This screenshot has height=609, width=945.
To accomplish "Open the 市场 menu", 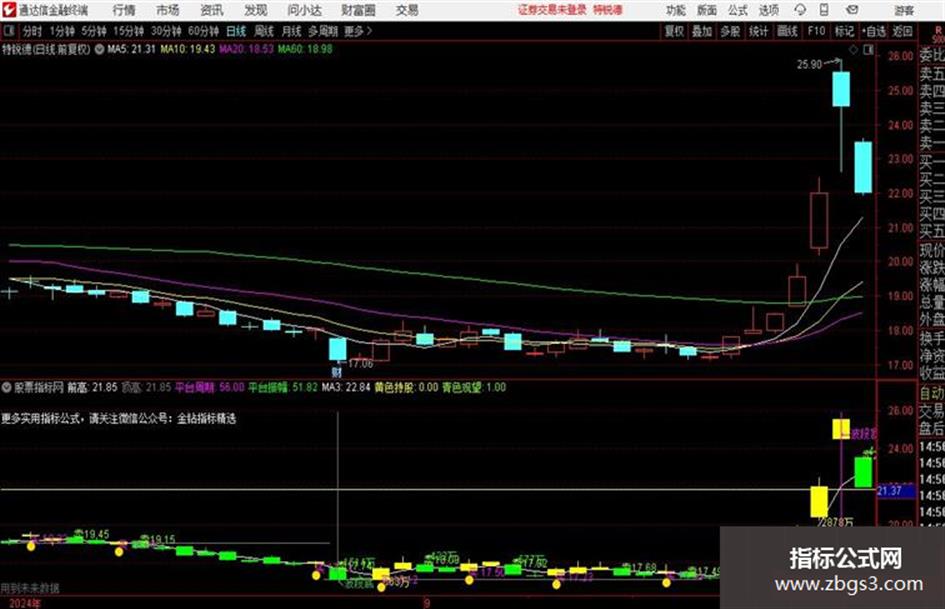I will pos(168,10).
